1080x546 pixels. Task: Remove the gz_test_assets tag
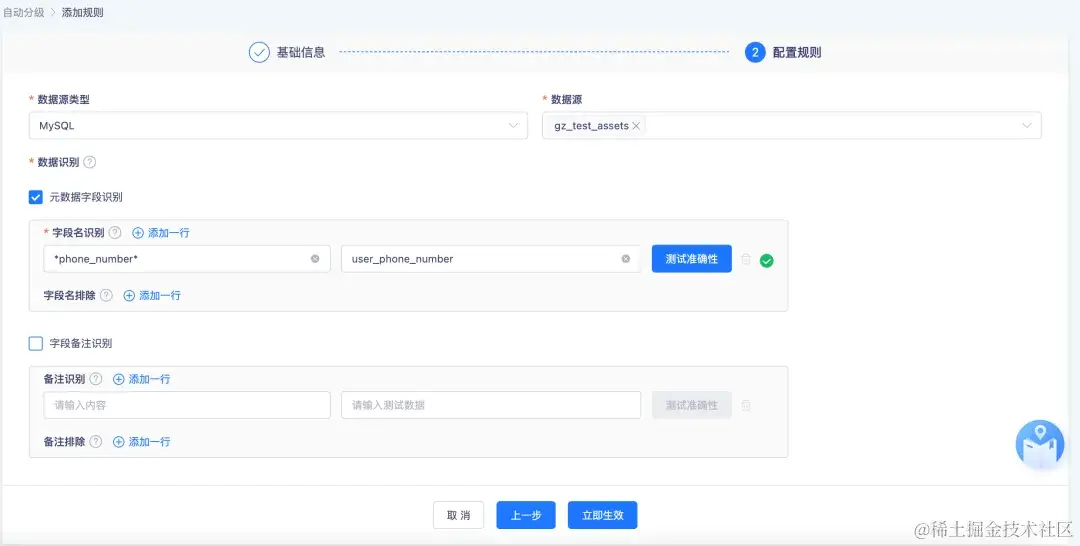[636, 126]
